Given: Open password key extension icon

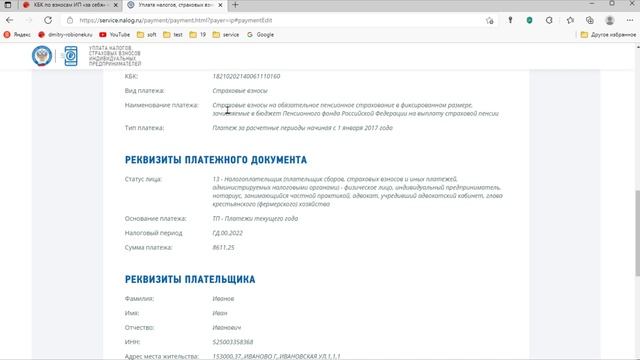Looking at the screenshot, I should click(510, 20).
